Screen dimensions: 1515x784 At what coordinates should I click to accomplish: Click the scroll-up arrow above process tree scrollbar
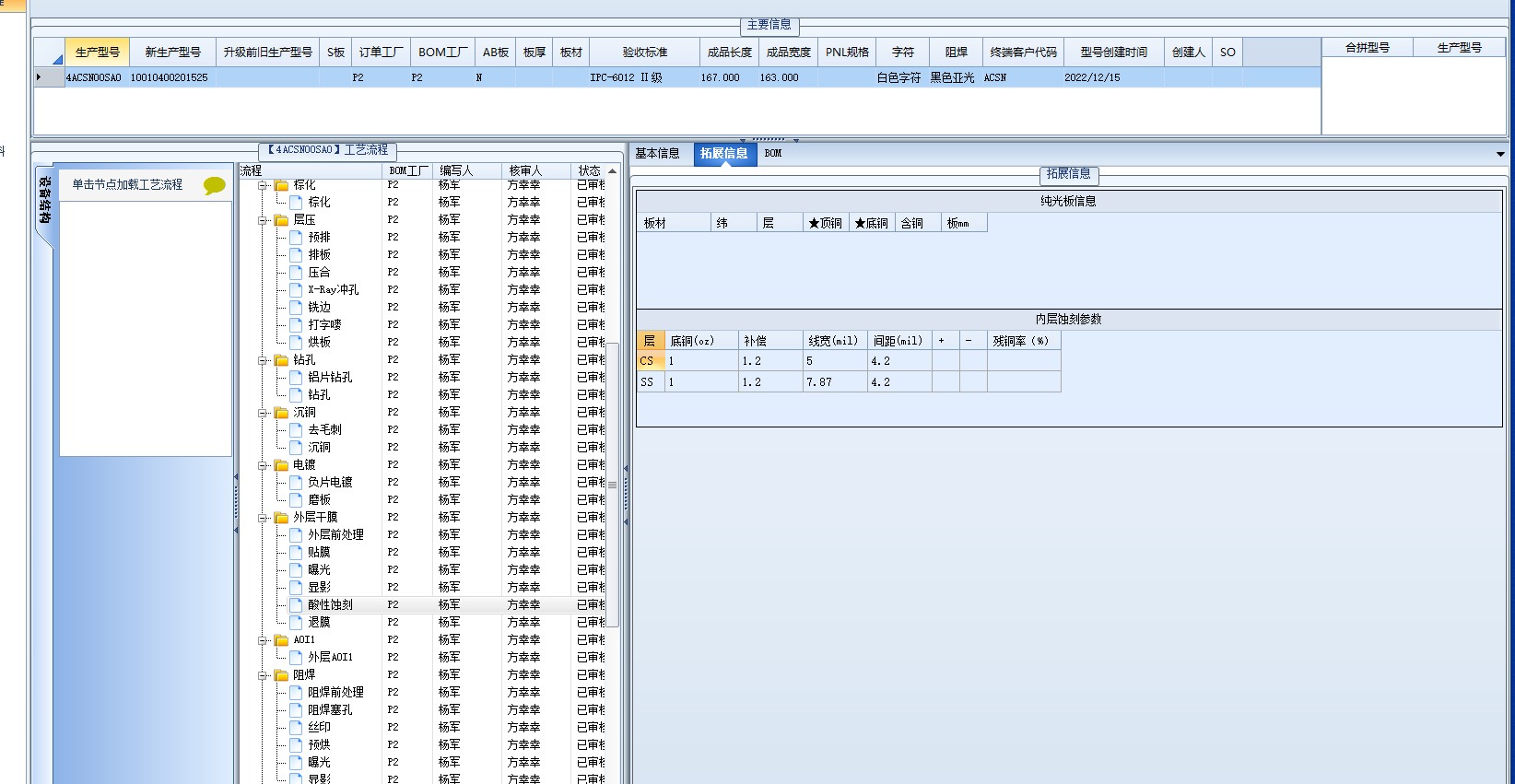[612, 171]
